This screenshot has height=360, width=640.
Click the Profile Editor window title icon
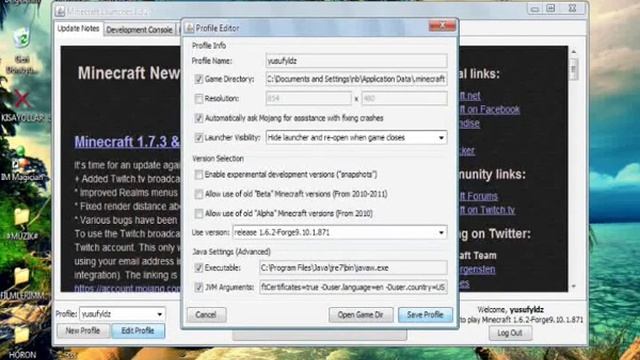click(x=189, y=28)
